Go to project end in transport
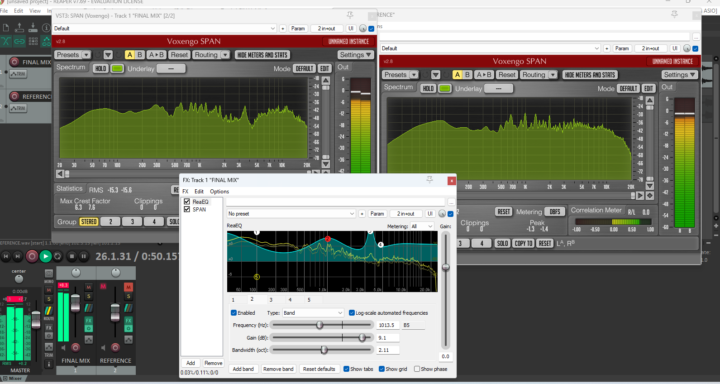Viewport: 720px width, 384px height. [x=17, y=256]
